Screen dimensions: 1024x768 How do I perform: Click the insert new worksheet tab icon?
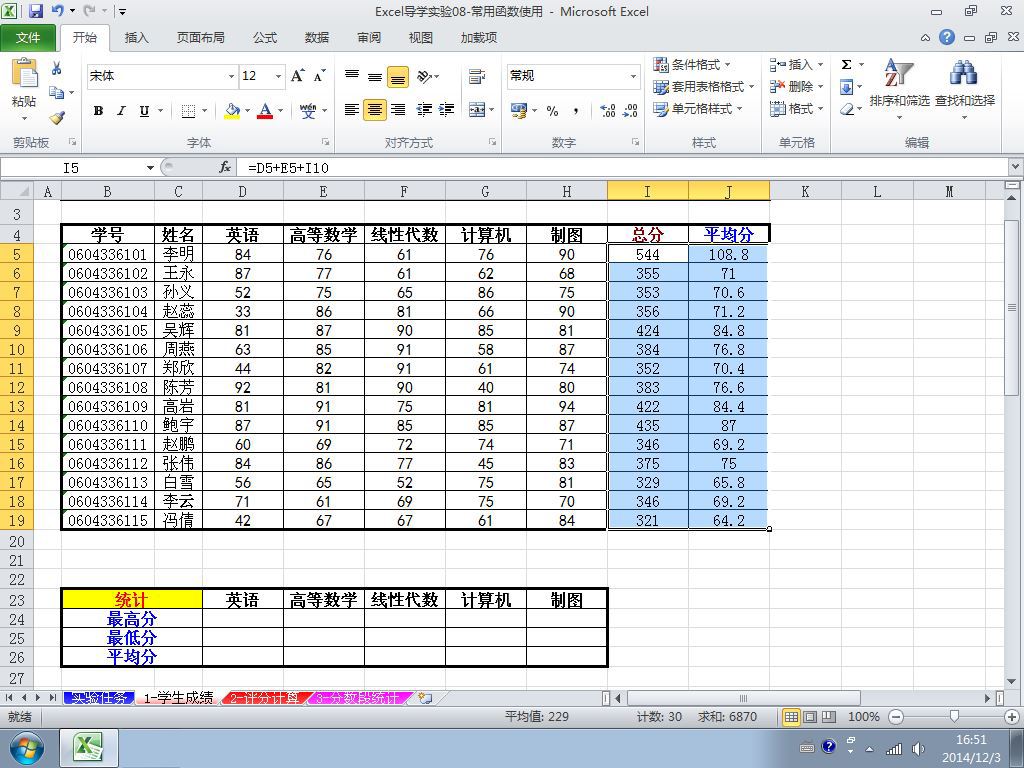pyautogui.click(x=425, y=698)
